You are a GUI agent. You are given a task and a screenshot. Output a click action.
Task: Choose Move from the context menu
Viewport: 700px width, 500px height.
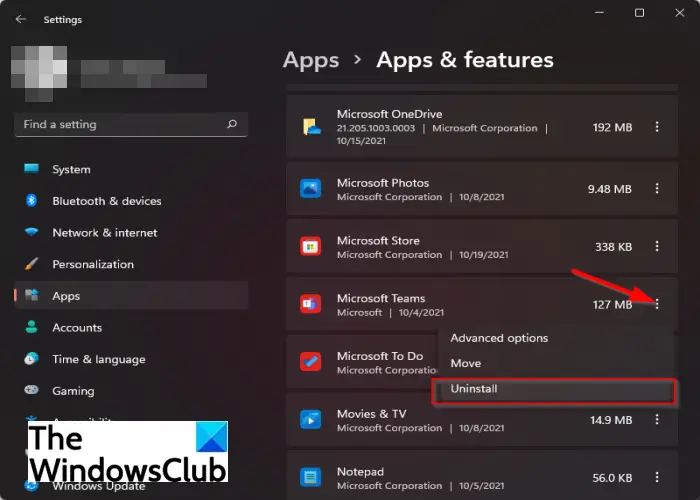pos(466,363)
